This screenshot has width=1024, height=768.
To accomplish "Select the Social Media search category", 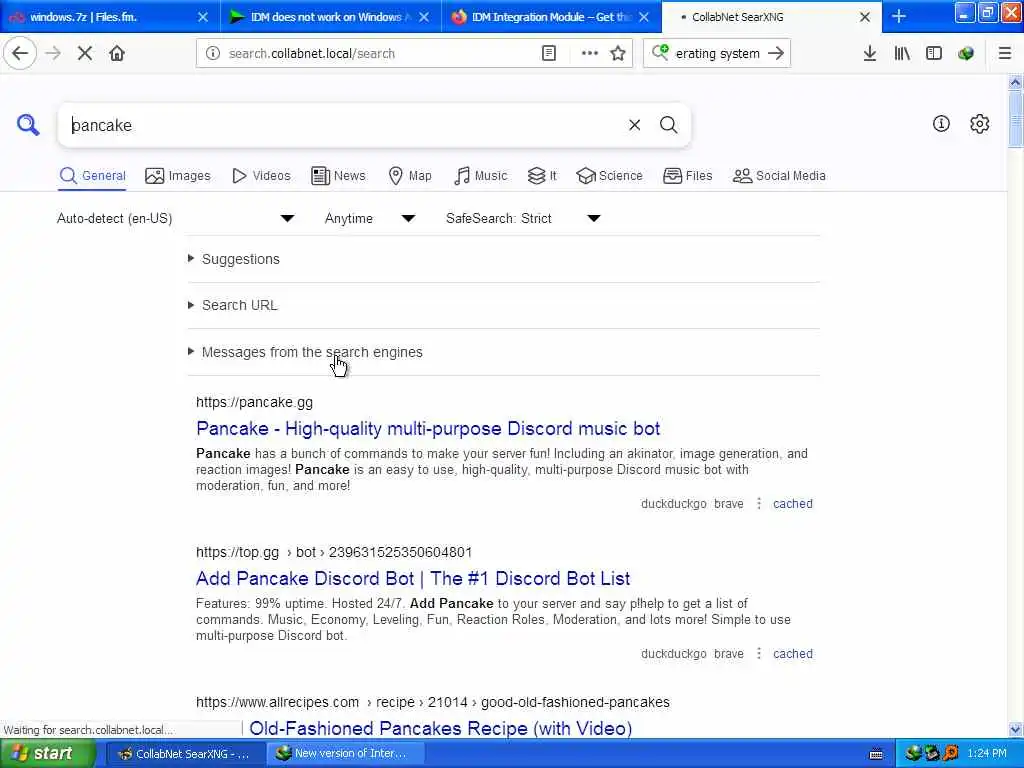I will point(779,176).
